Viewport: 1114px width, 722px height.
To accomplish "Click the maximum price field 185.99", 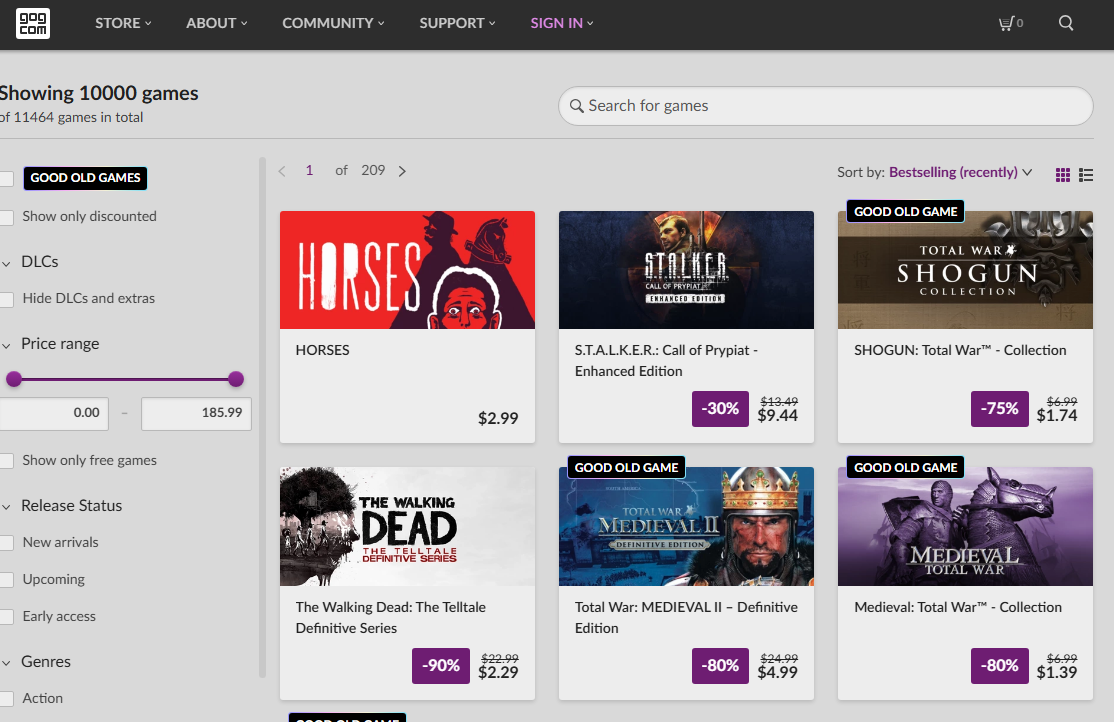I will [196, 414].
